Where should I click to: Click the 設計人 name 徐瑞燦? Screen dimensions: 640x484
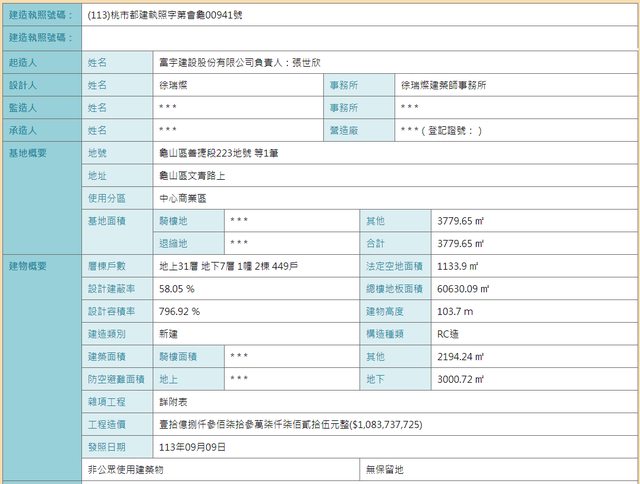click(x=176, y=85)
